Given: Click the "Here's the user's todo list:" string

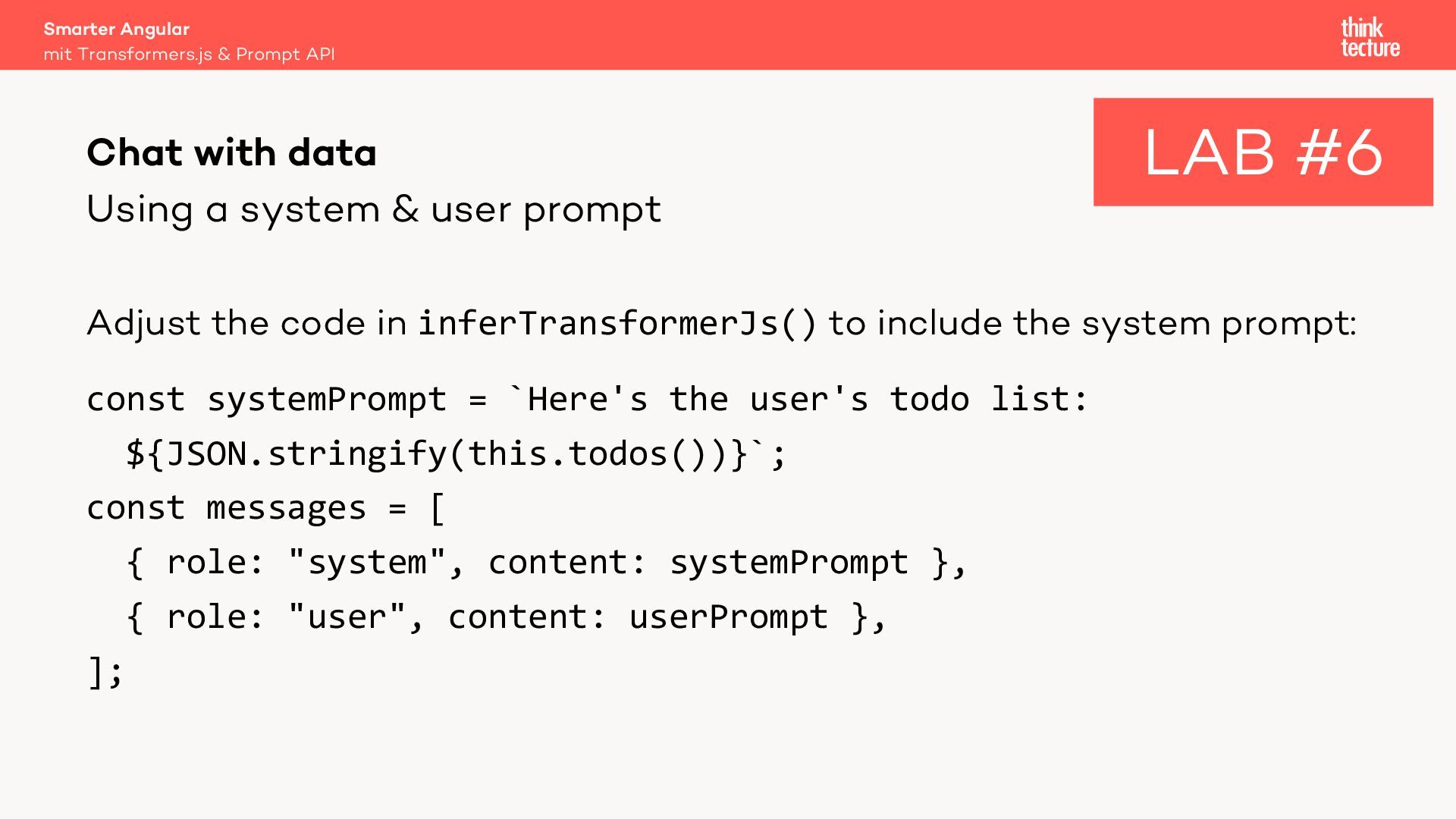Looking at the screenshot, I should coord(806,400).
